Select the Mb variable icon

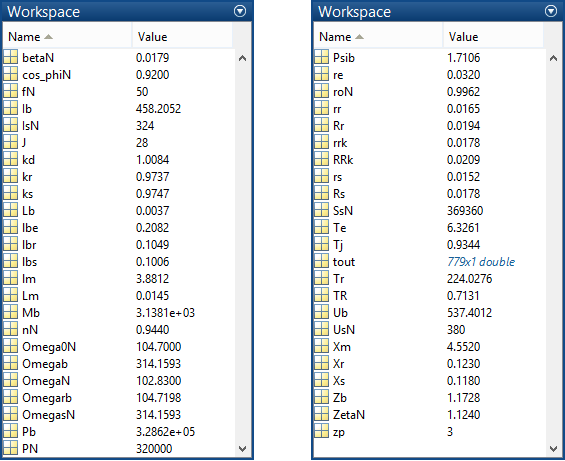(10, 312)
